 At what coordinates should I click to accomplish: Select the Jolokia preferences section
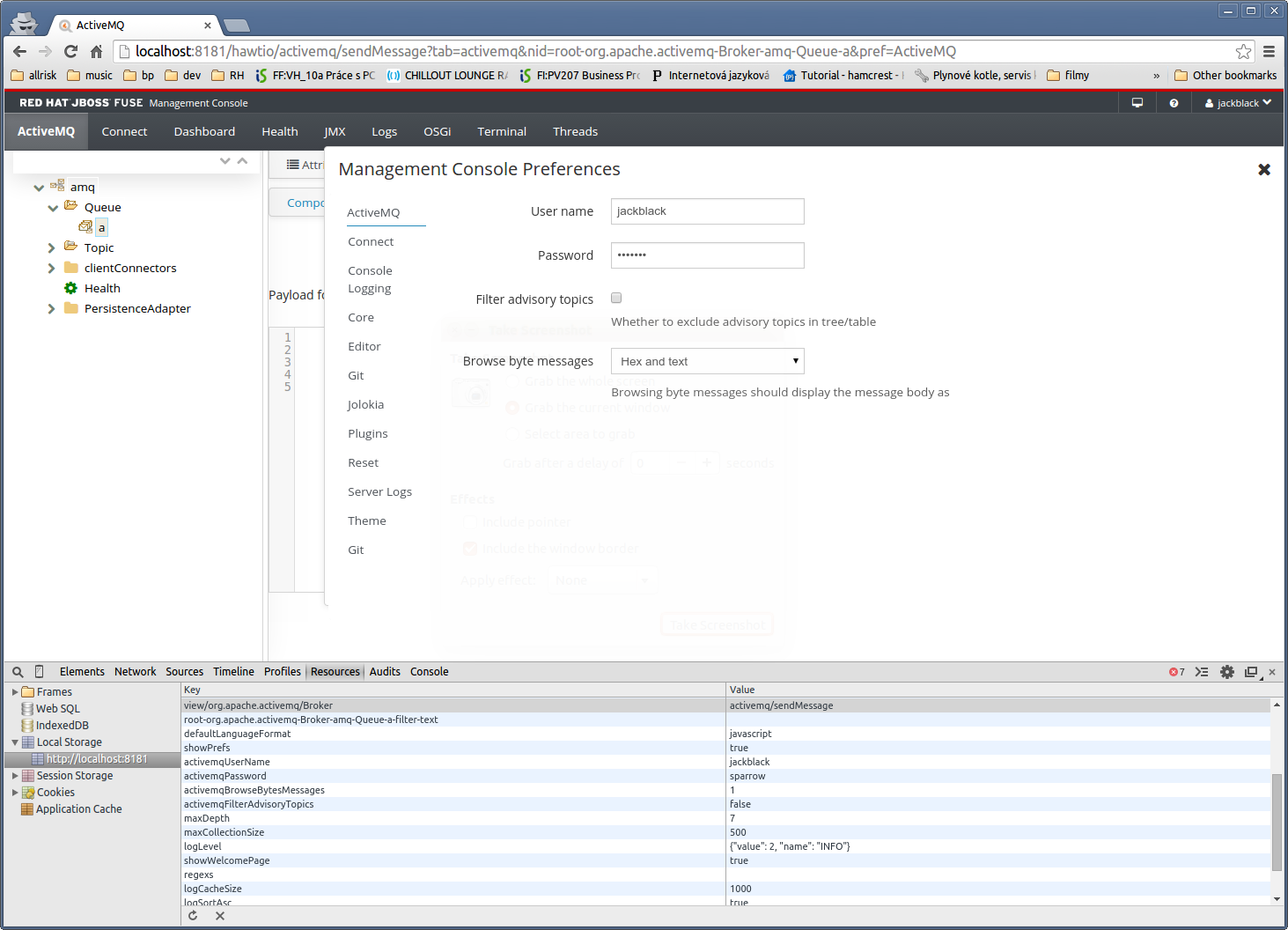tap(365, 404)
